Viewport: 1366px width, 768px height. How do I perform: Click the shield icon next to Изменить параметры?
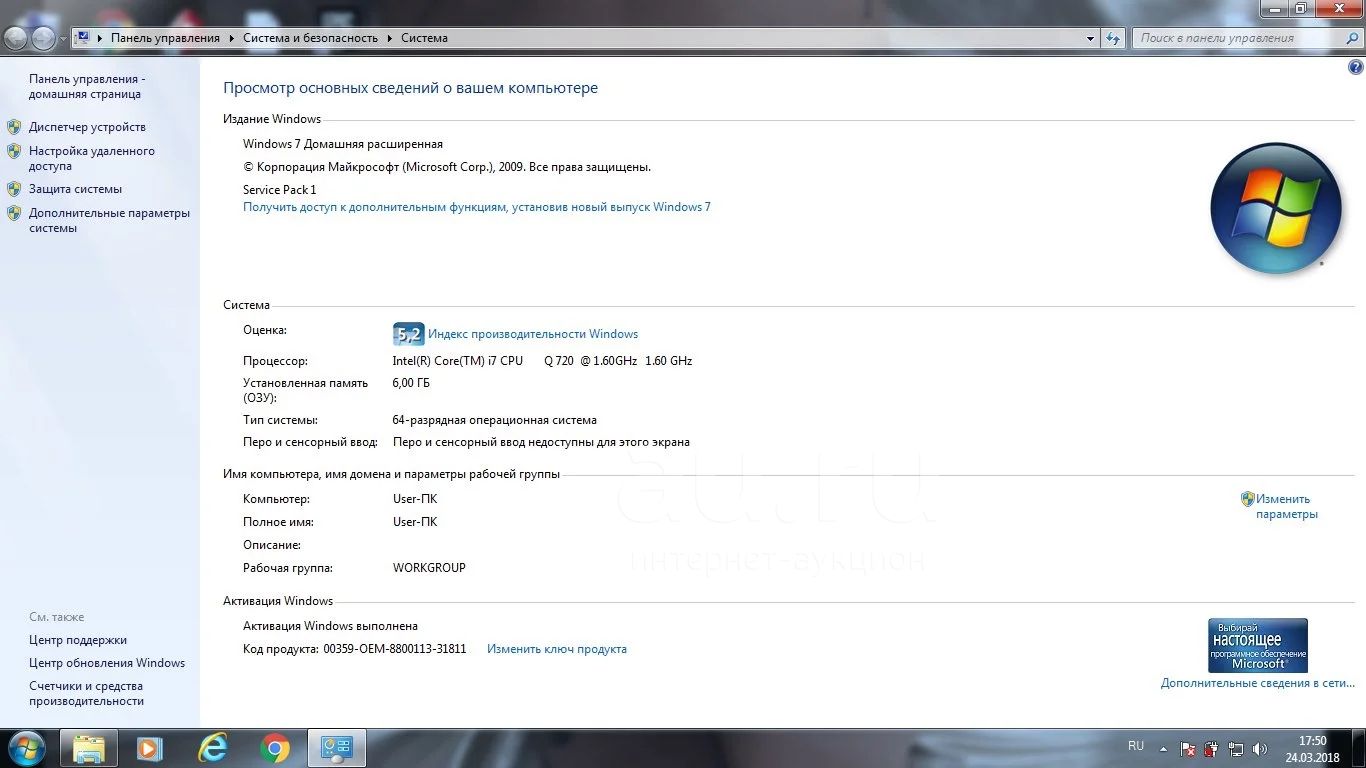click(x=1247, y=499)
